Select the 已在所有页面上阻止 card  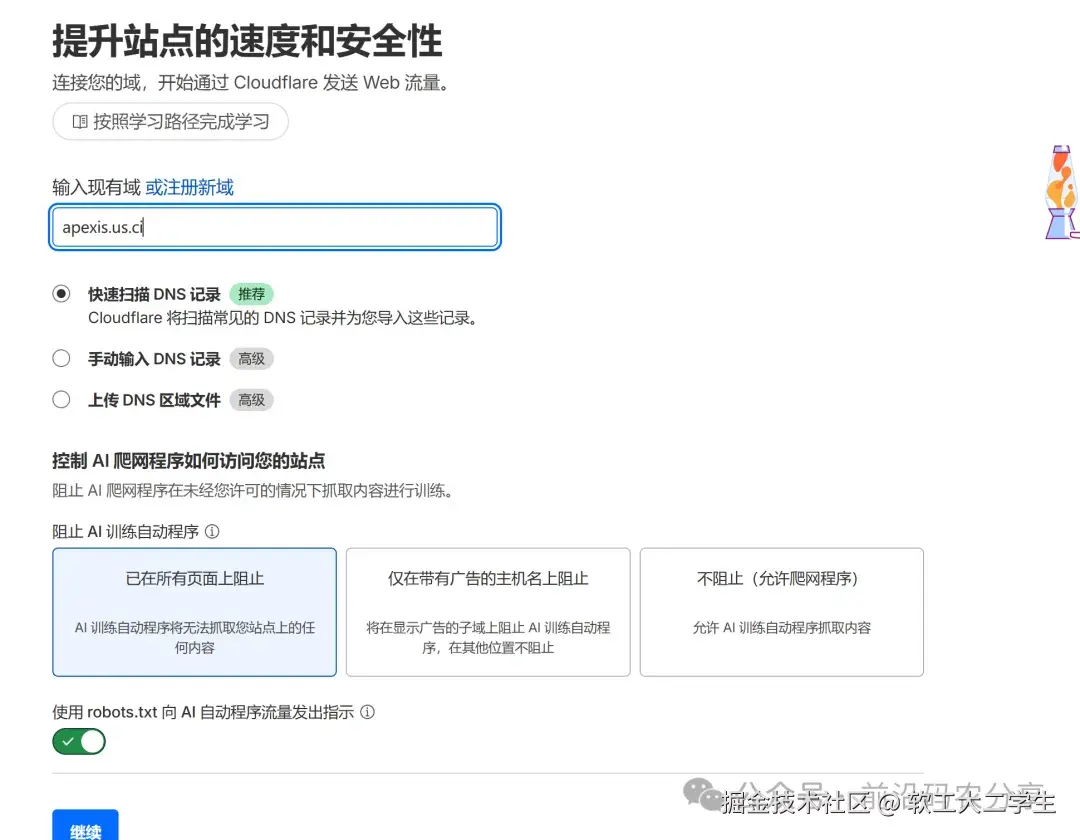point(194,611)
